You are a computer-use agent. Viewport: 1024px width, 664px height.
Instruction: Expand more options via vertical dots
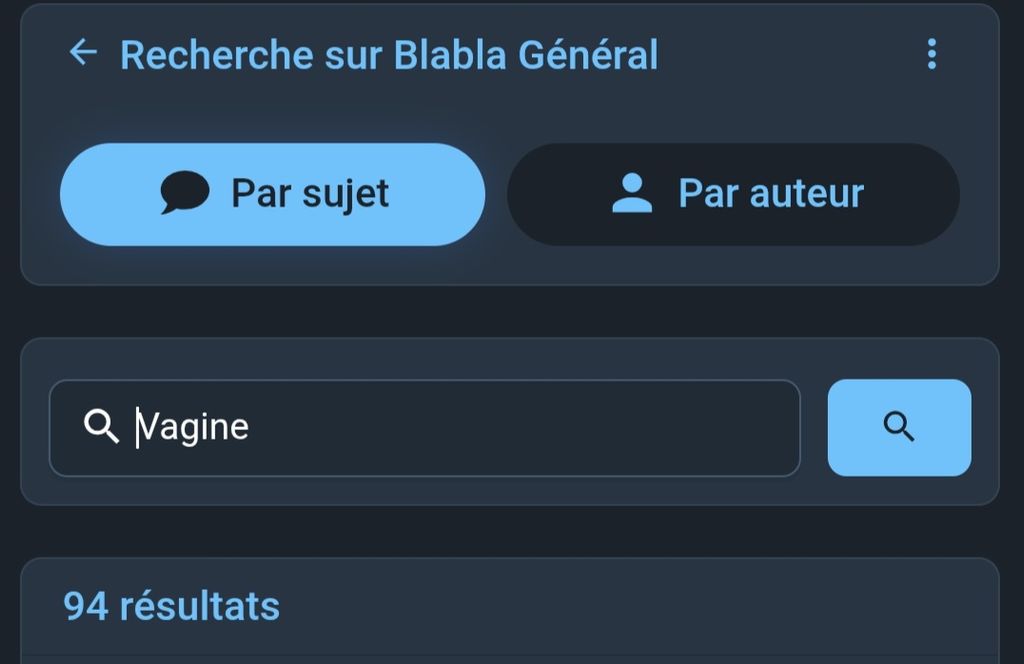coord(931,54)
